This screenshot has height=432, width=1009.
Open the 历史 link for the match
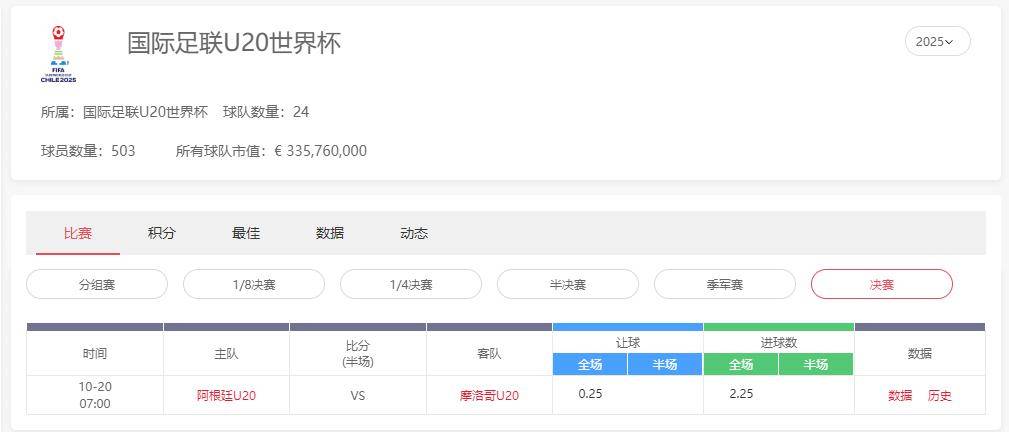(x=940, y=395)
